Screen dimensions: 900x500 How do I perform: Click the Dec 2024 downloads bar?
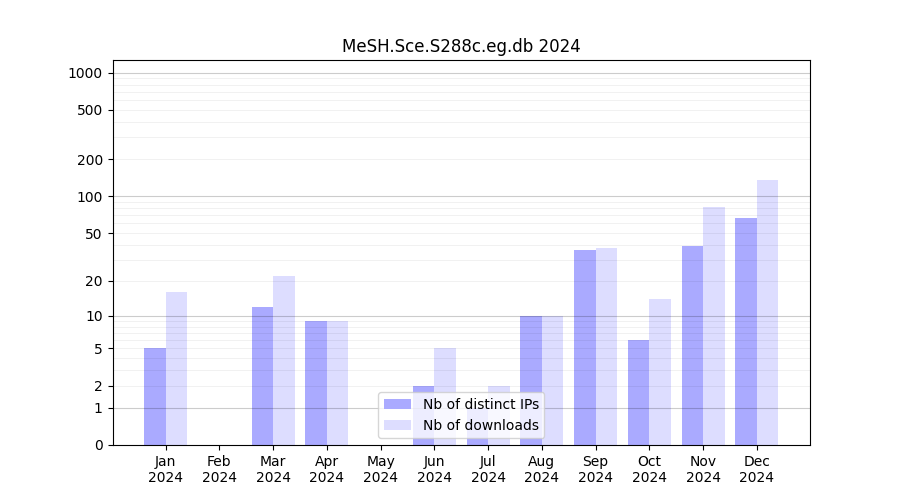pyautogui.click(x=767, y=312)
